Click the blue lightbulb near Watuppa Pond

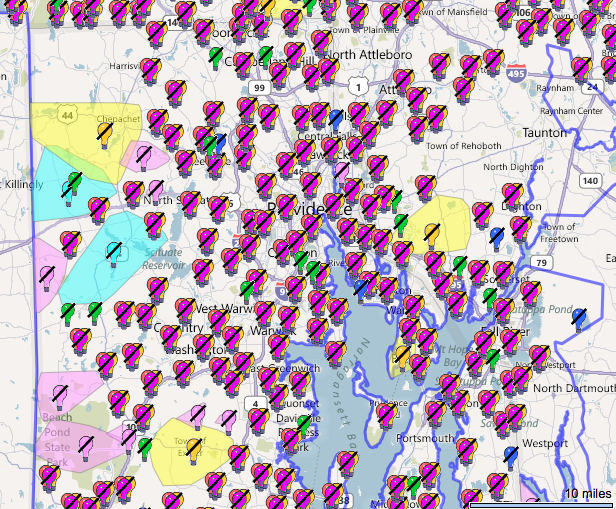(578, 320)
